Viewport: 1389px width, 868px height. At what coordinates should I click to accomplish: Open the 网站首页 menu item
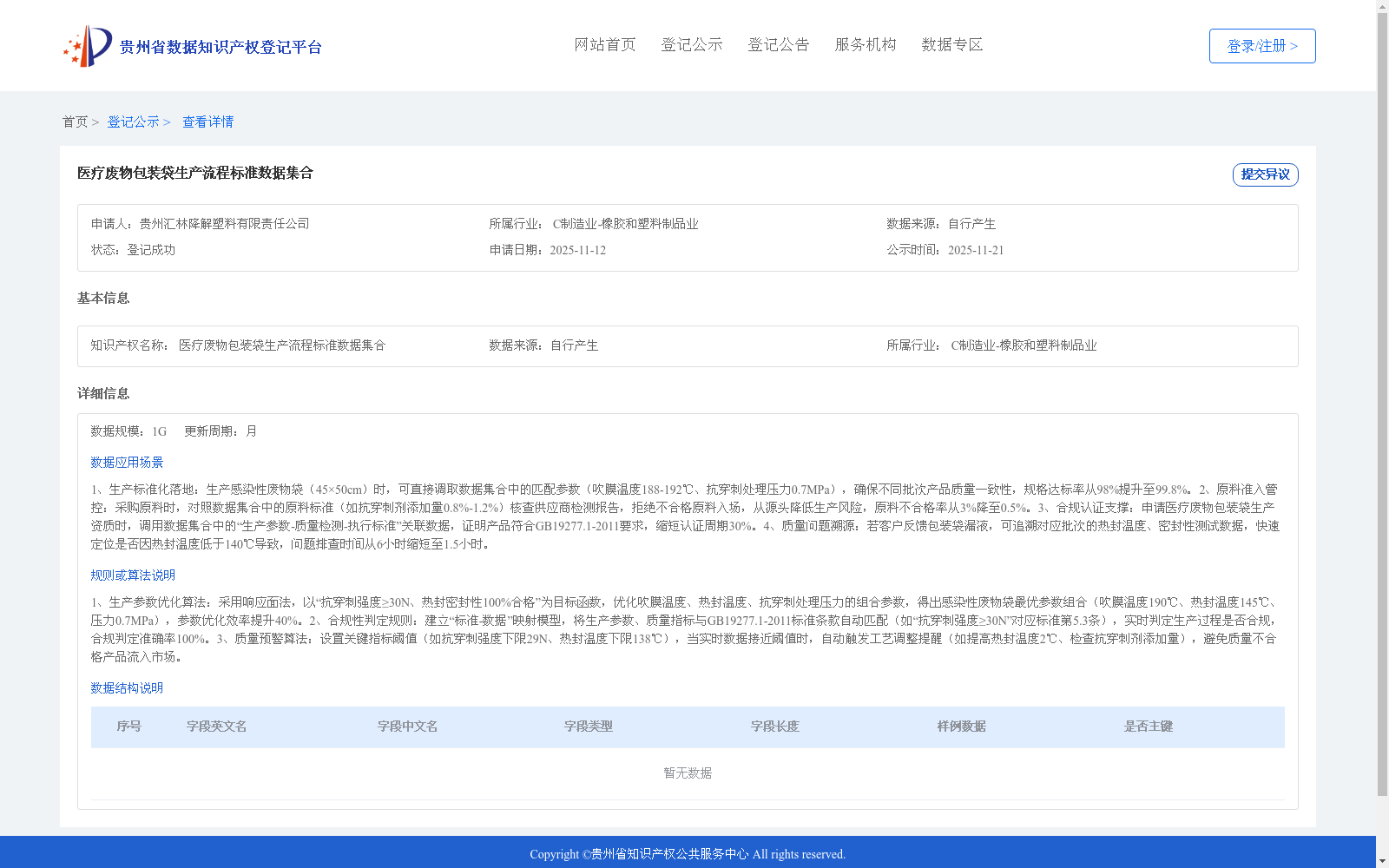click(605, 44)
